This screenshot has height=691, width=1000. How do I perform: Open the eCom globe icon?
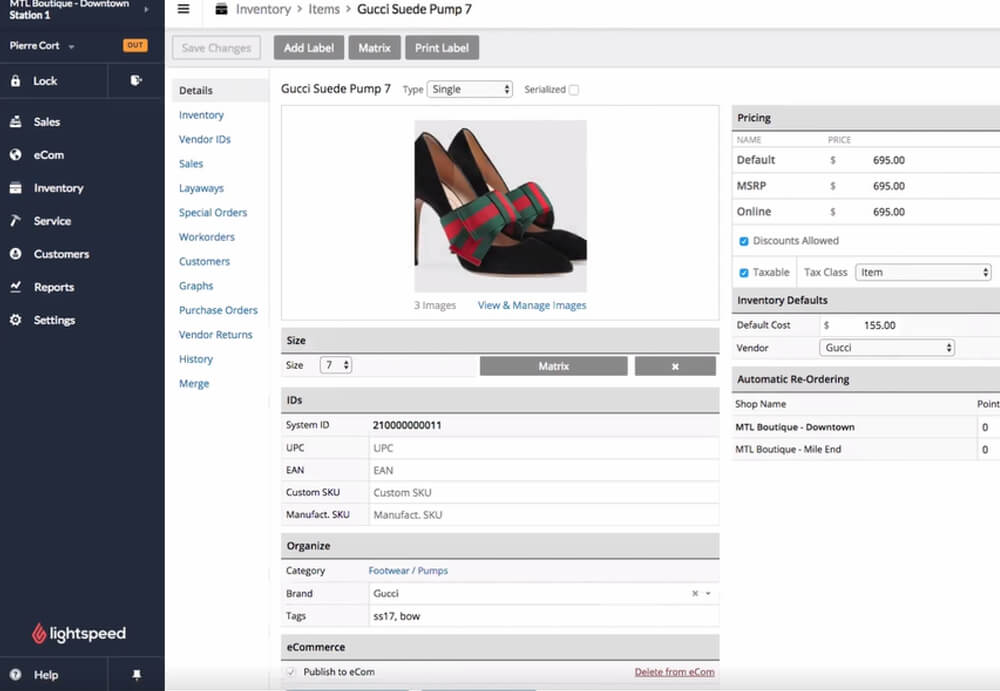click(x=16, y=154)
